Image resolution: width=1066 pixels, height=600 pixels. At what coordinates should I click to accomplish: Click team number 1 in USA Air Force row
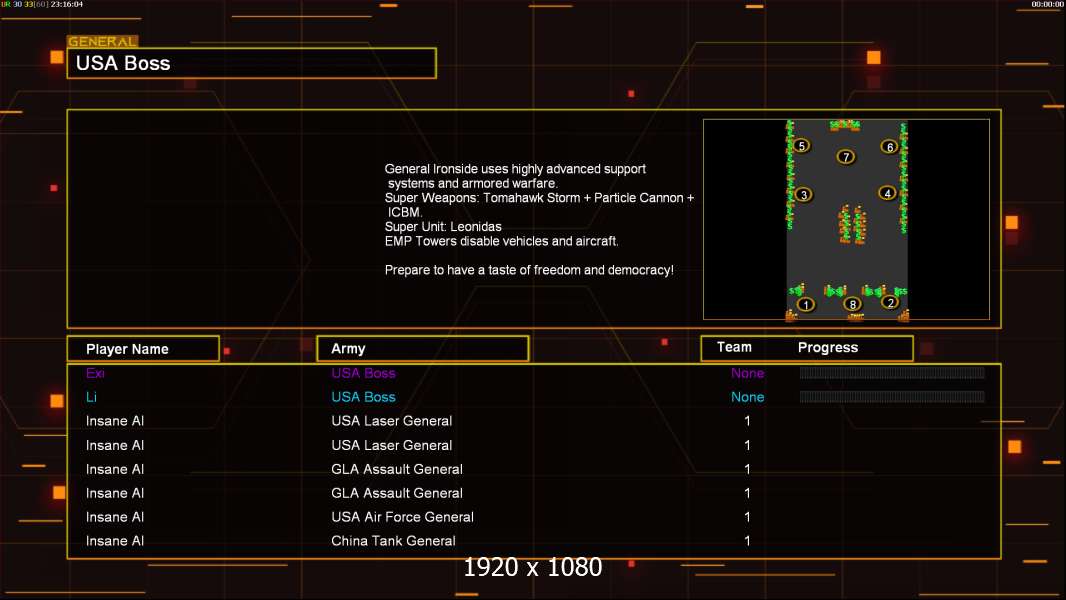click(x=747, y=517)
